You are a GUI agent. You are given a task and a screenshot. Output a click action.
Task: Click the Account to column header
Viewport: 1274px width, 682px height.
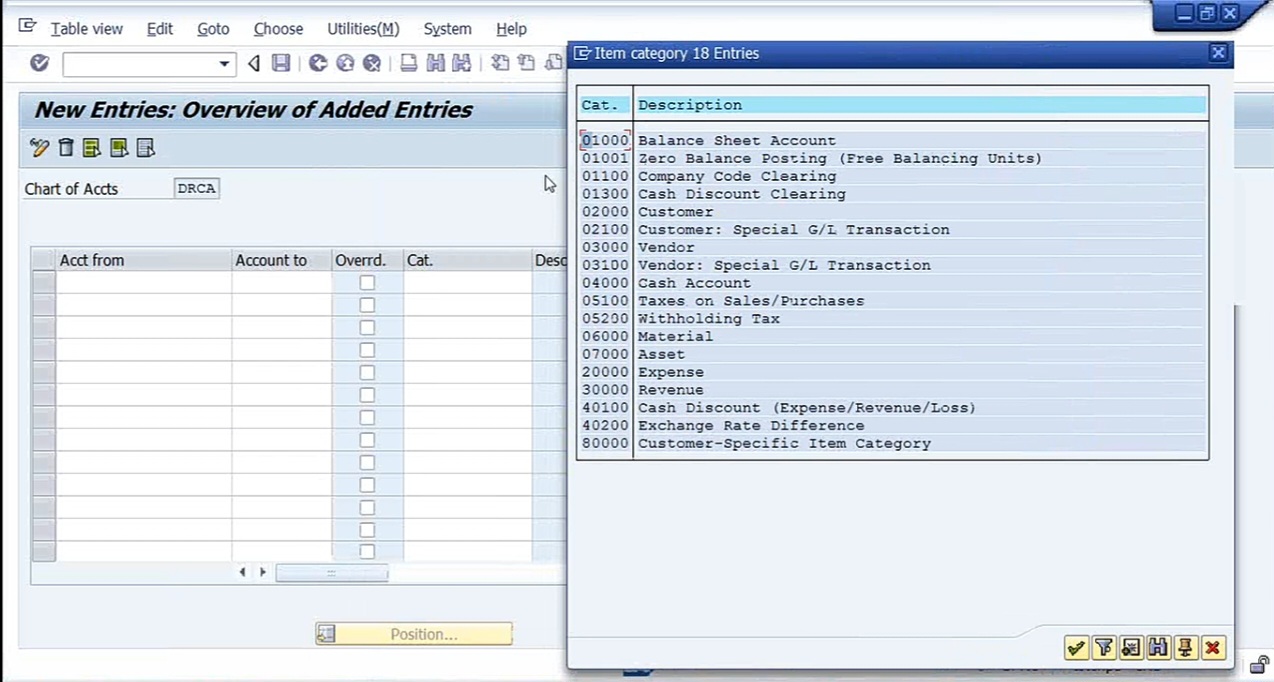tap(282, 260)
